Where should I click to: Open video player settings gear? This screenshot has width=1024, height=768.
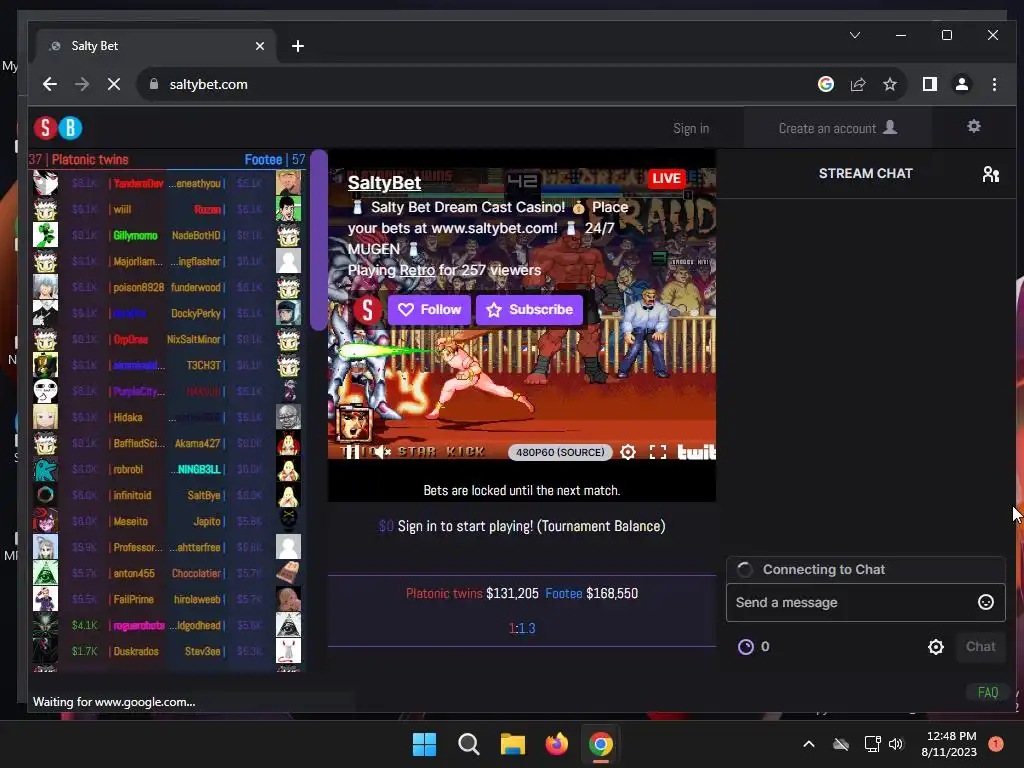[x=628, y=452]
